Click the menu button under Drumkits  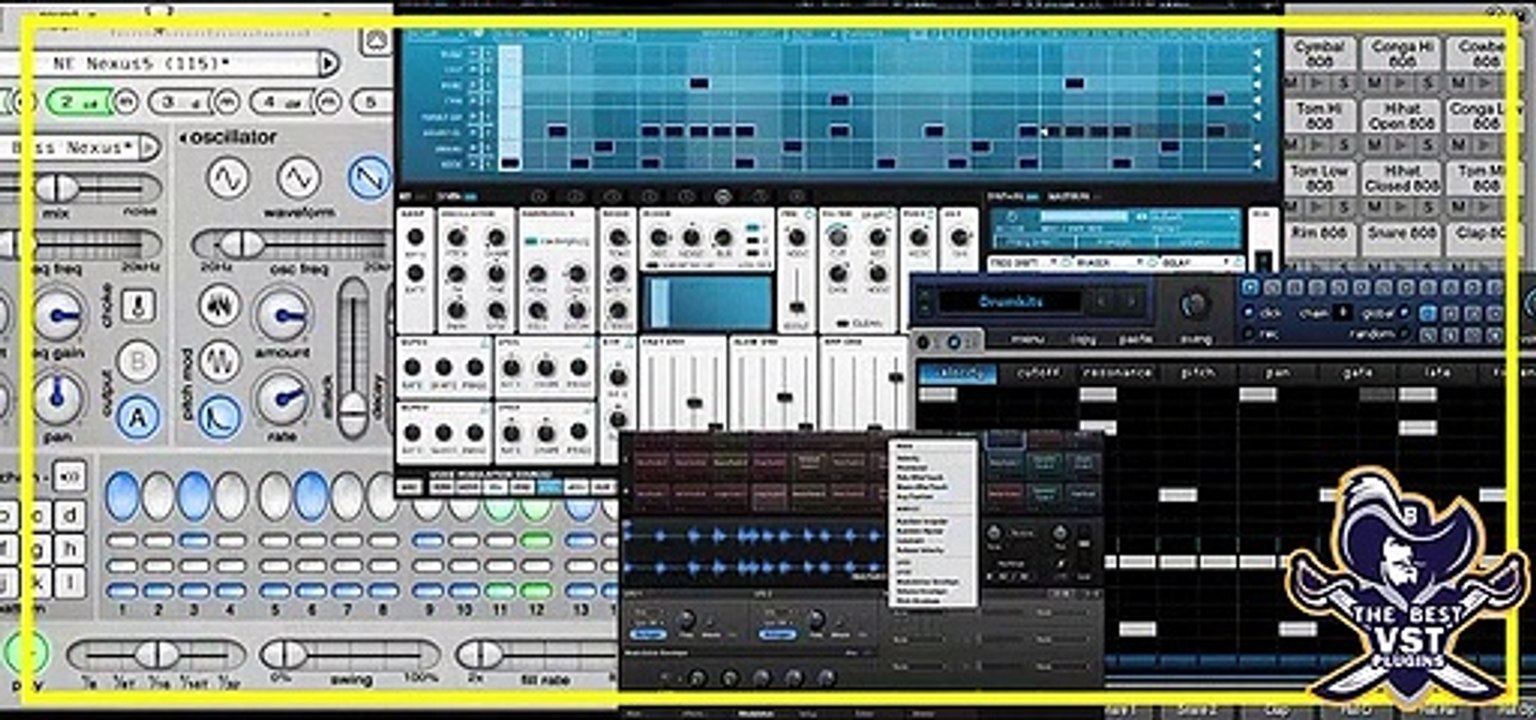tap(1027, 339)
